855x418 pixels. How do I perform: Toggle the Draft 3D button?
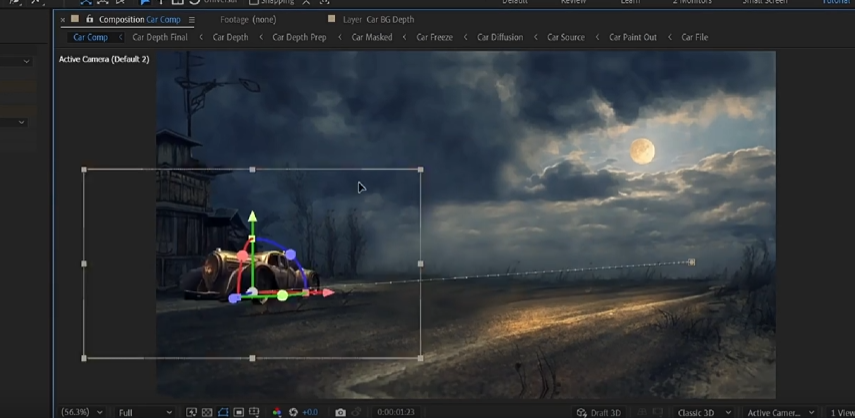599,413
